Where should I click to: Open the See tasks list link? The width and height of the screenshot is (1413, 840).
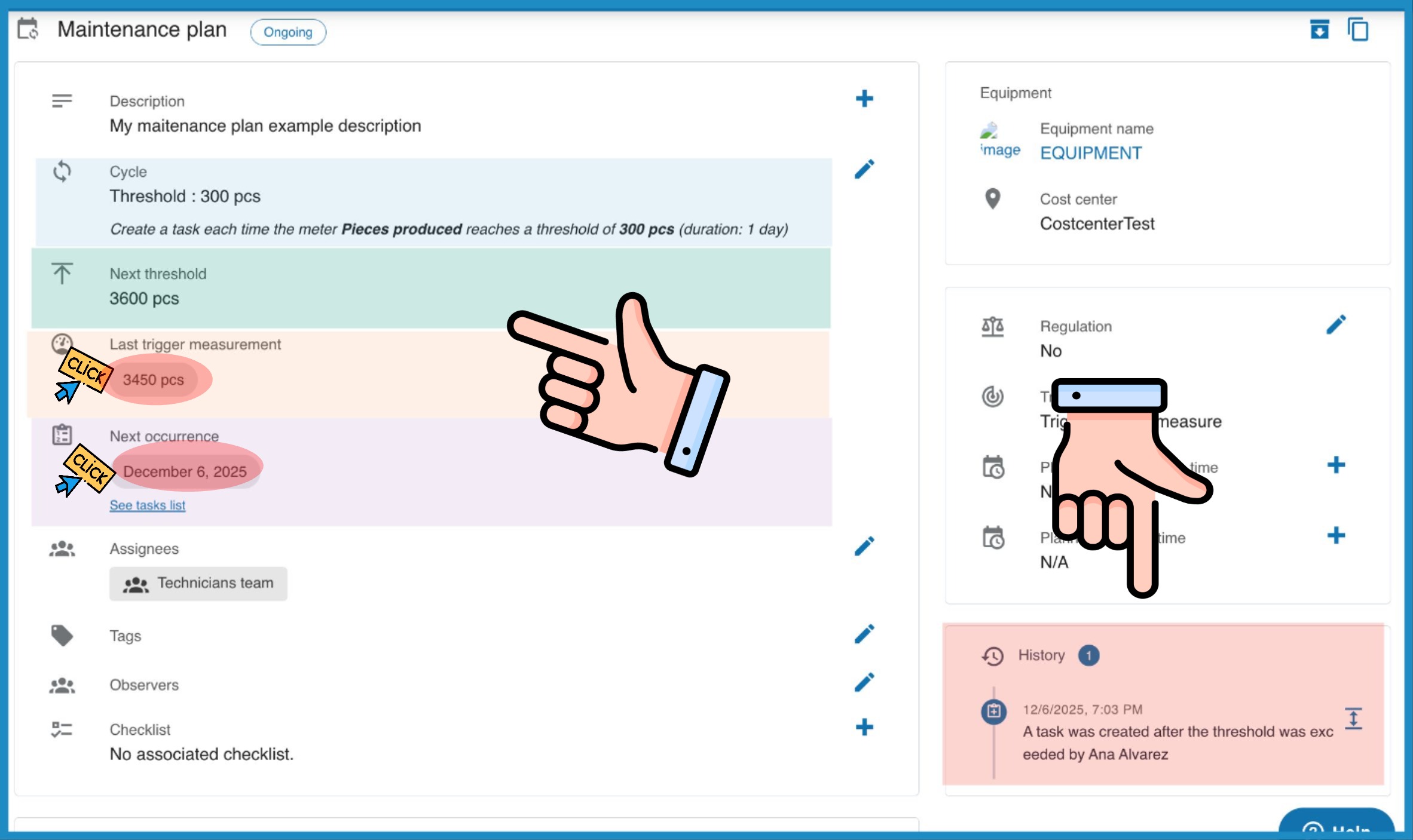147,505
